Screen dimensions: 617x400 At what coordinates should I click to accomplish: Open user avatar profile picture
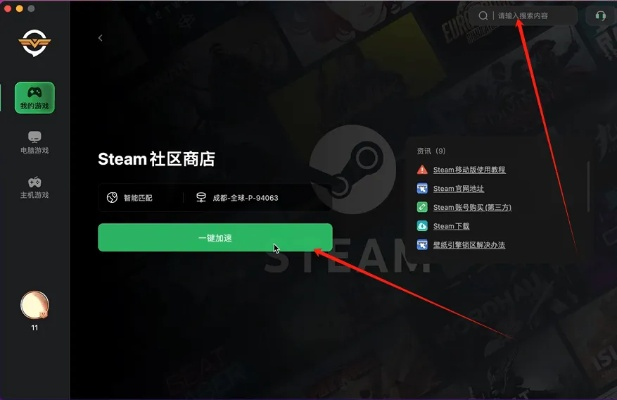[35, 305]
